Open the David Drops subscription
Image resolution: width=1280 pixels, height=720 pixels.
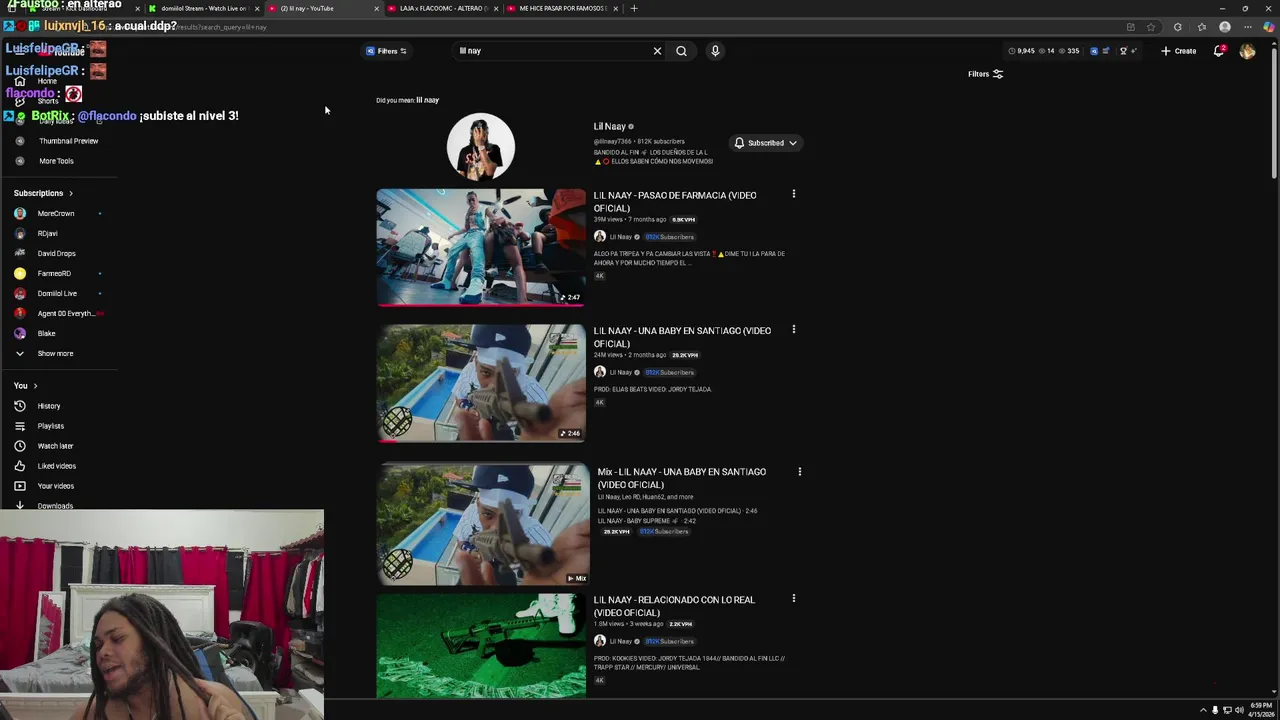point(56,253)
